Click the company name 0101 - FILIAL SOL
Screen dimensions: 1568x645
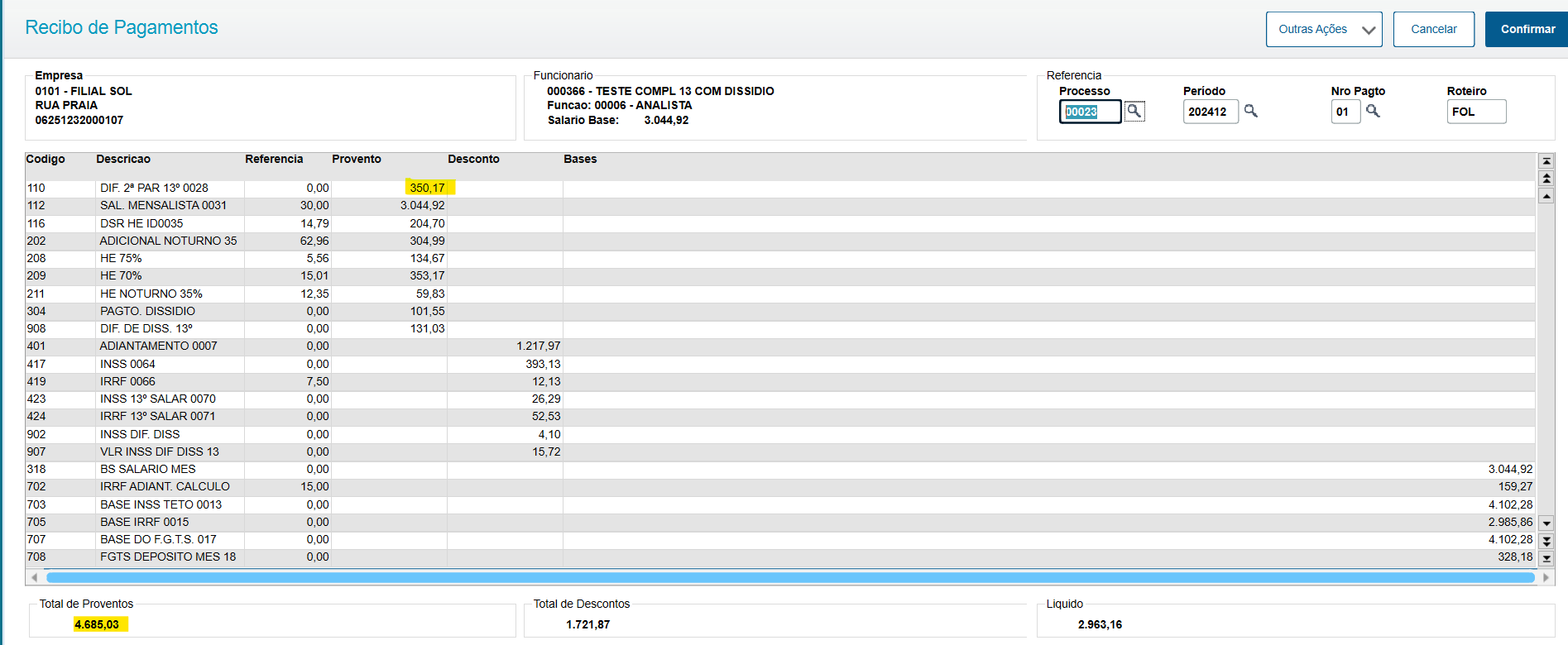84,91
